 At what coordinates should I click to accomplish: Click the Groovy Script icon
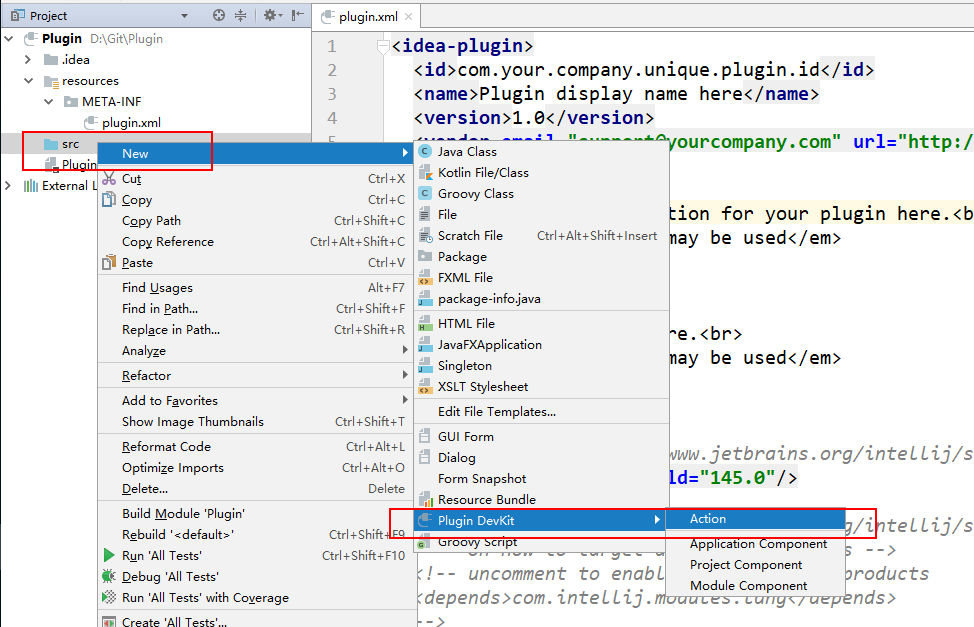423,543
